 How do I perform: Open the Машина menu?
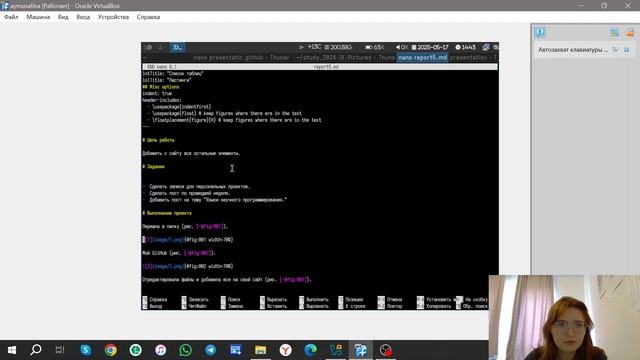38,17
